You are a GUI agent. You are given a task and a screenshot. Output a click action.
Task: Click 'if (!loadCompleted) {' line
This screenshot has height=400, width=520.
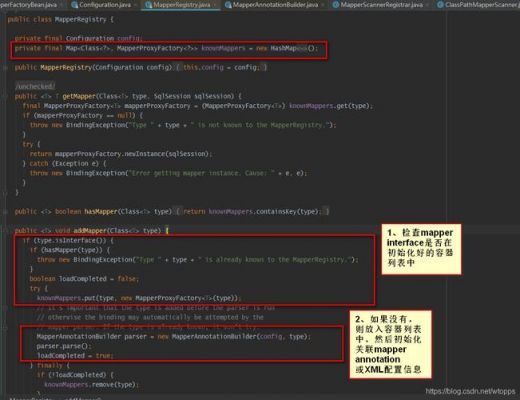[75, 375]
